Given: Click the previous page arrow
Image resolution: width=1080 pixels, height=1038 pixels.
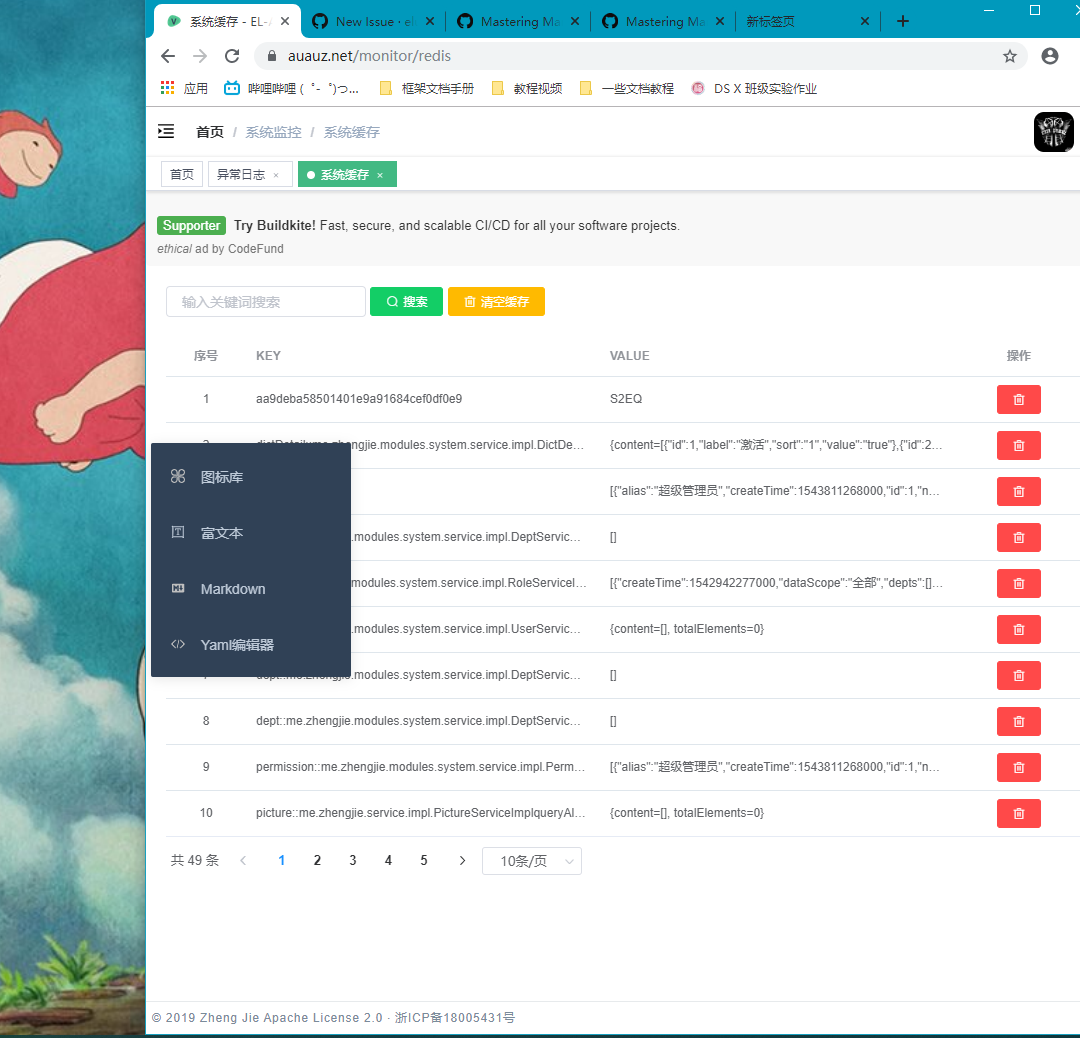Looking at the screenshot, I should (x=243, y=860).
